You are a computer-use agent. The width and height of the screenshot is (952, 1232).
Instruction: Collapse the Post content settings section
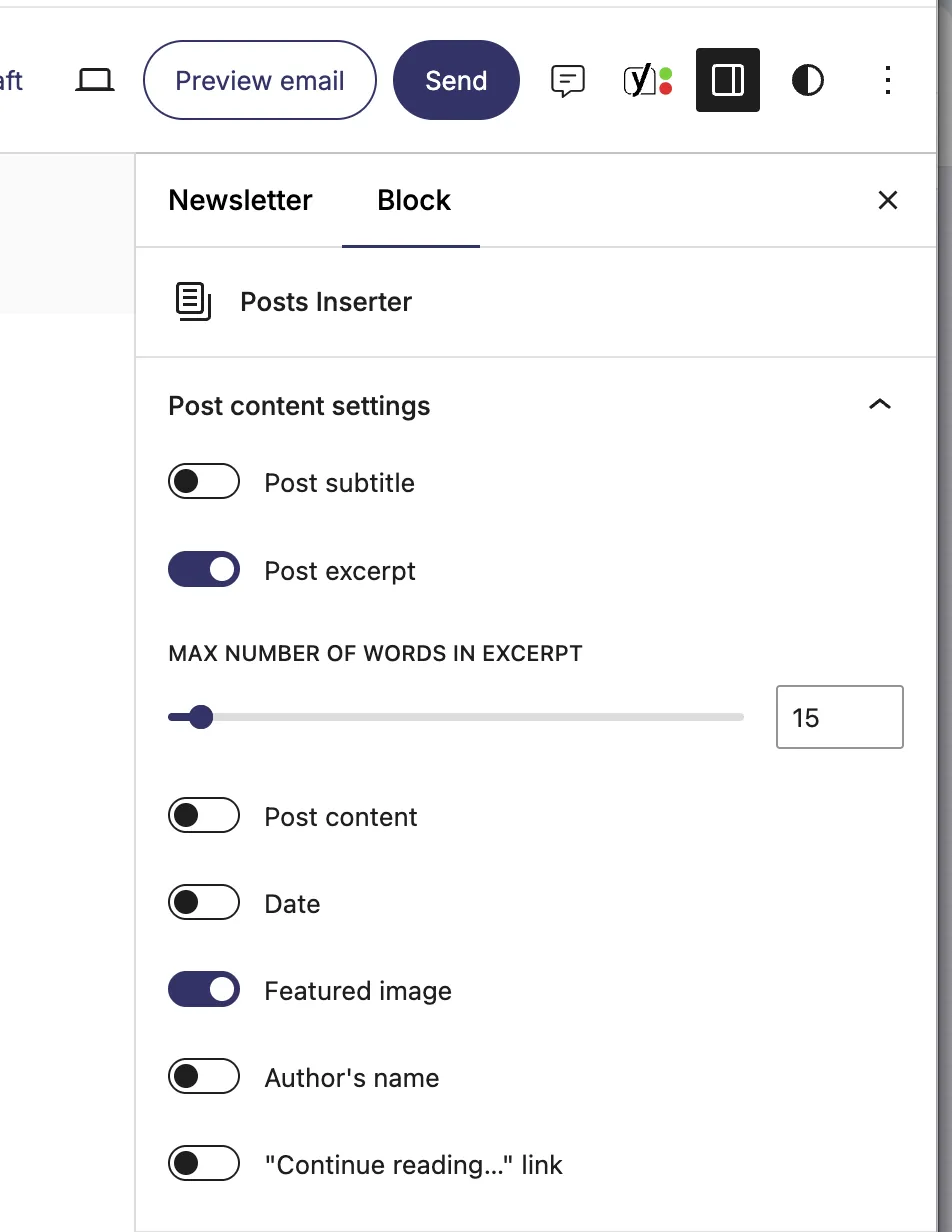[x=879, y=405]
